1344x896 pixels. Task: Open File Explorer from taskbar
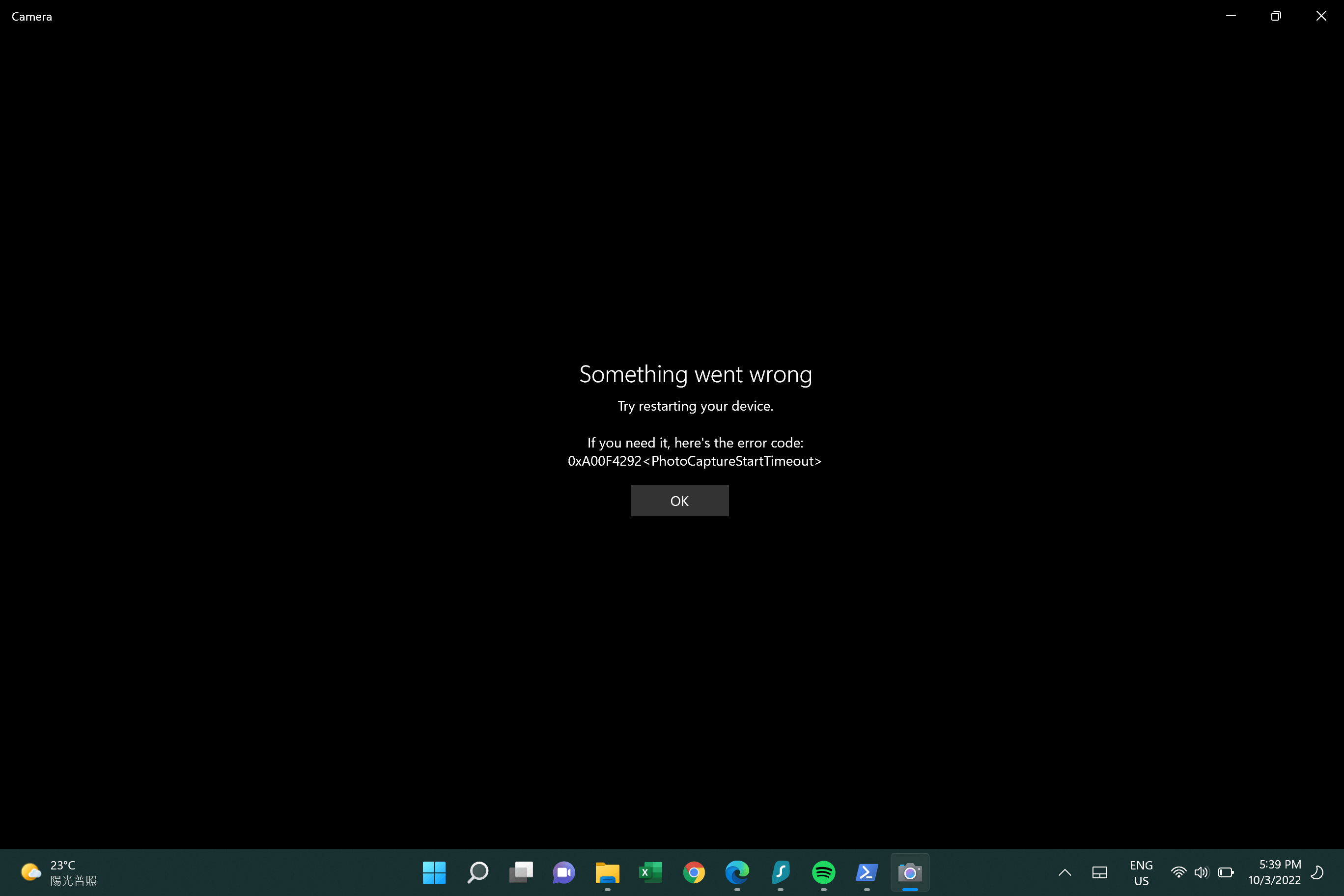pos(607,872)
